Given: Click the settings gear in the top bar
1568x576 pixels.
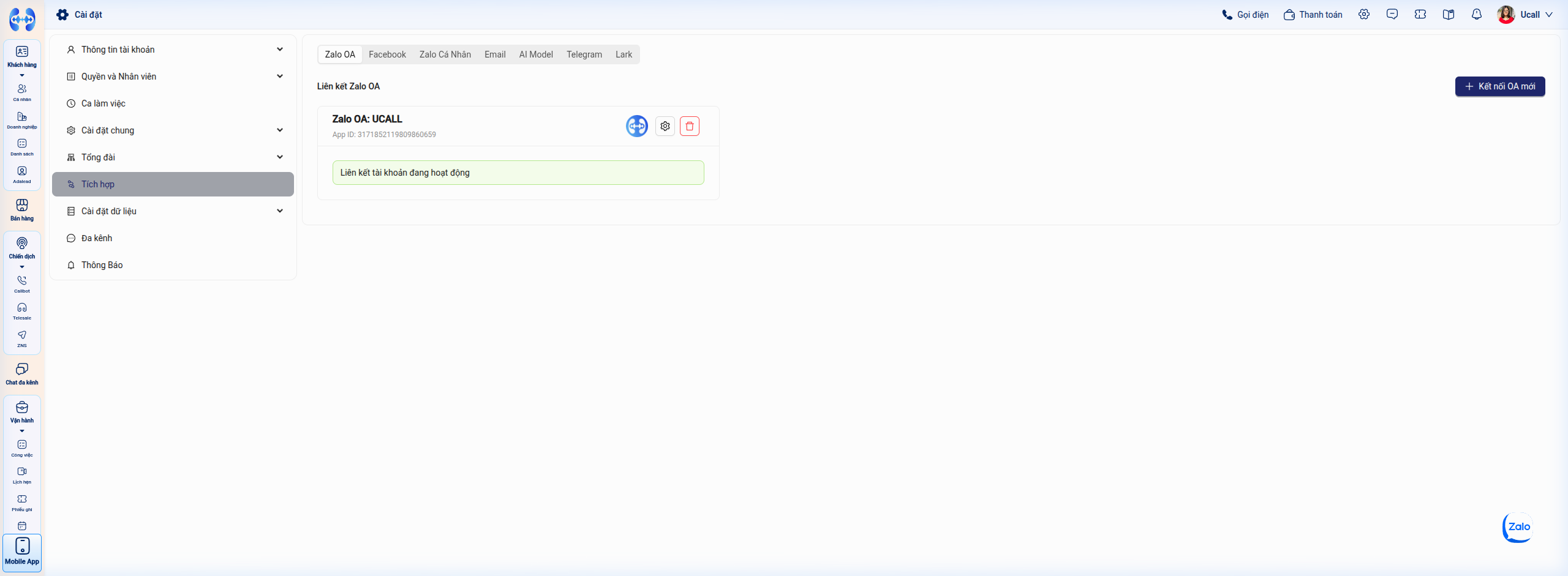Looking at the screenshot, I should (x=1364, y=14).
